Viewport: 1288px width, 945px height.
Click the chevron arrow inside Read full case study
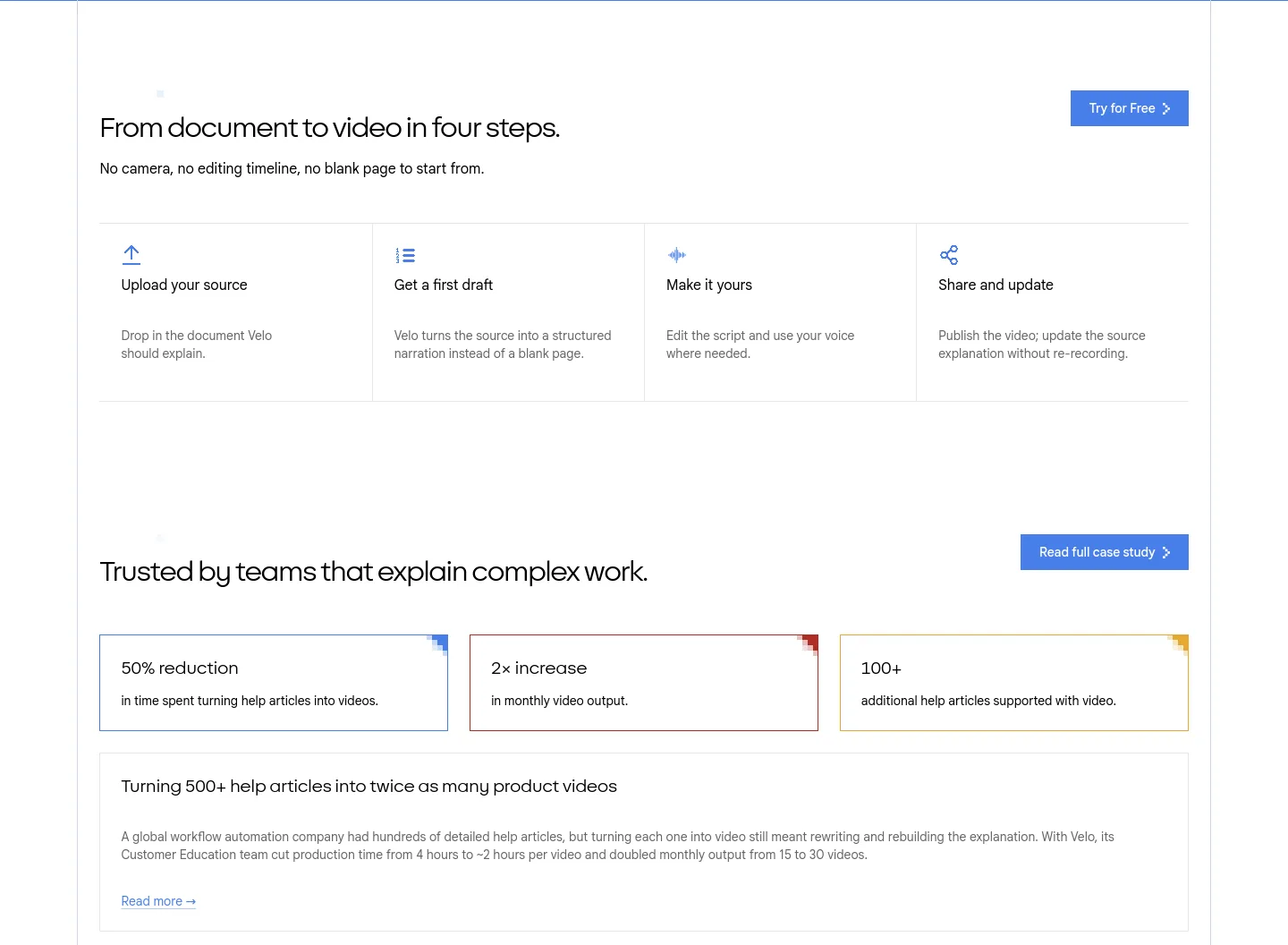(1165, 552)
